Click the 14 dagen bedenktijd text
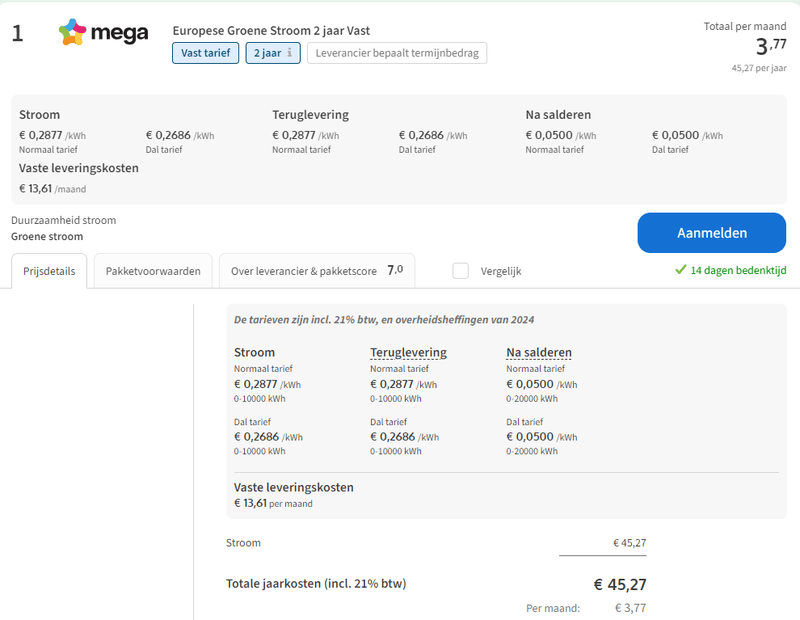 (738, 270)
